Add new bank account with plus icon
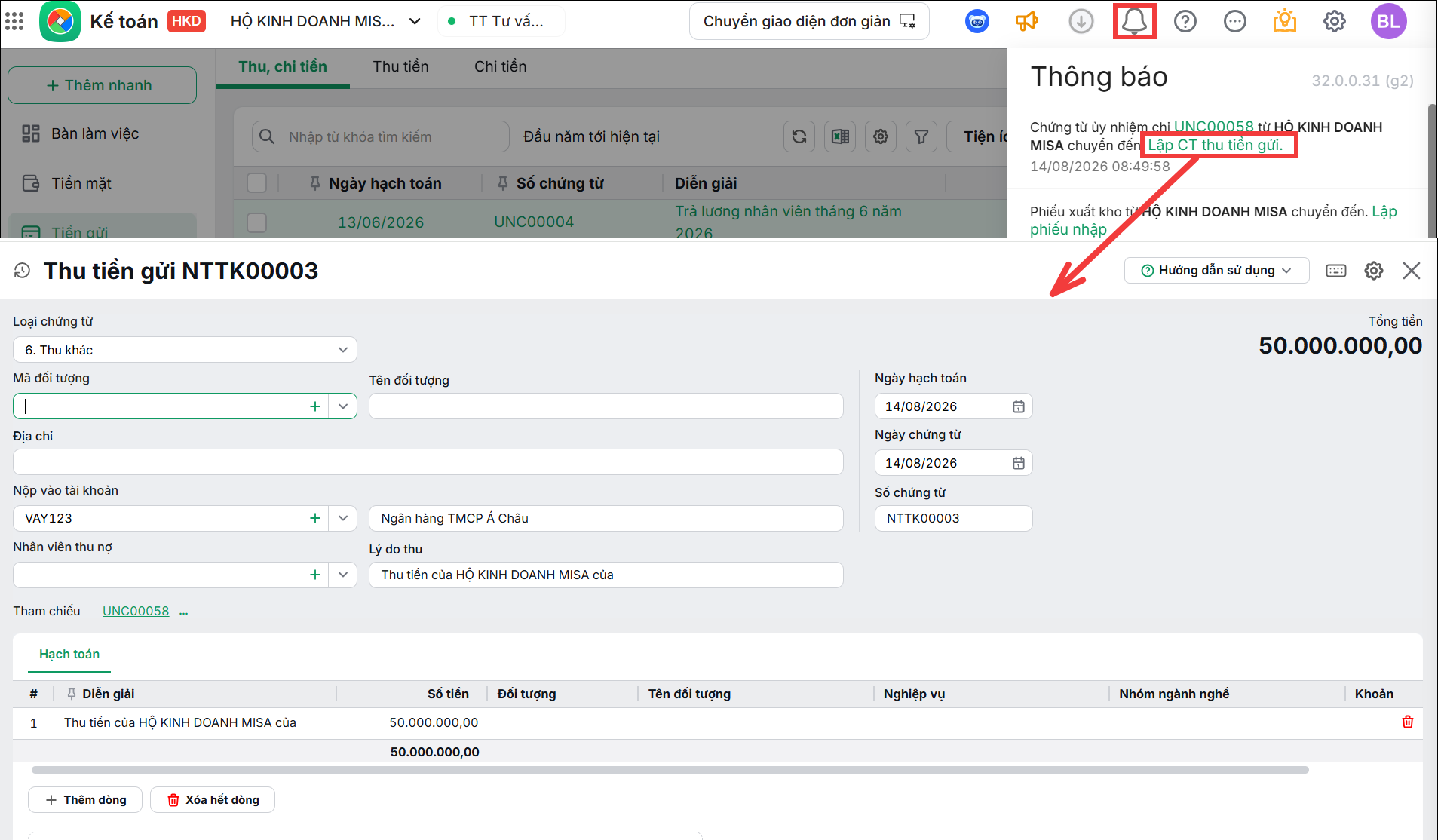This screenshot has height=840, width=1441. [x=315, y=518]
